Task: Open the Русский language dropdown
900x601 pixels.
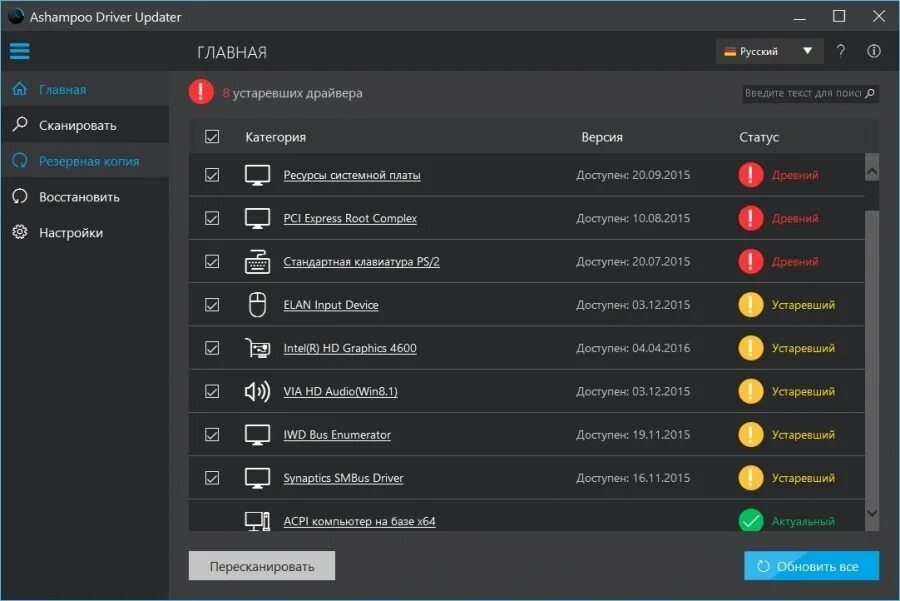Action: click(x=769, y=51)
